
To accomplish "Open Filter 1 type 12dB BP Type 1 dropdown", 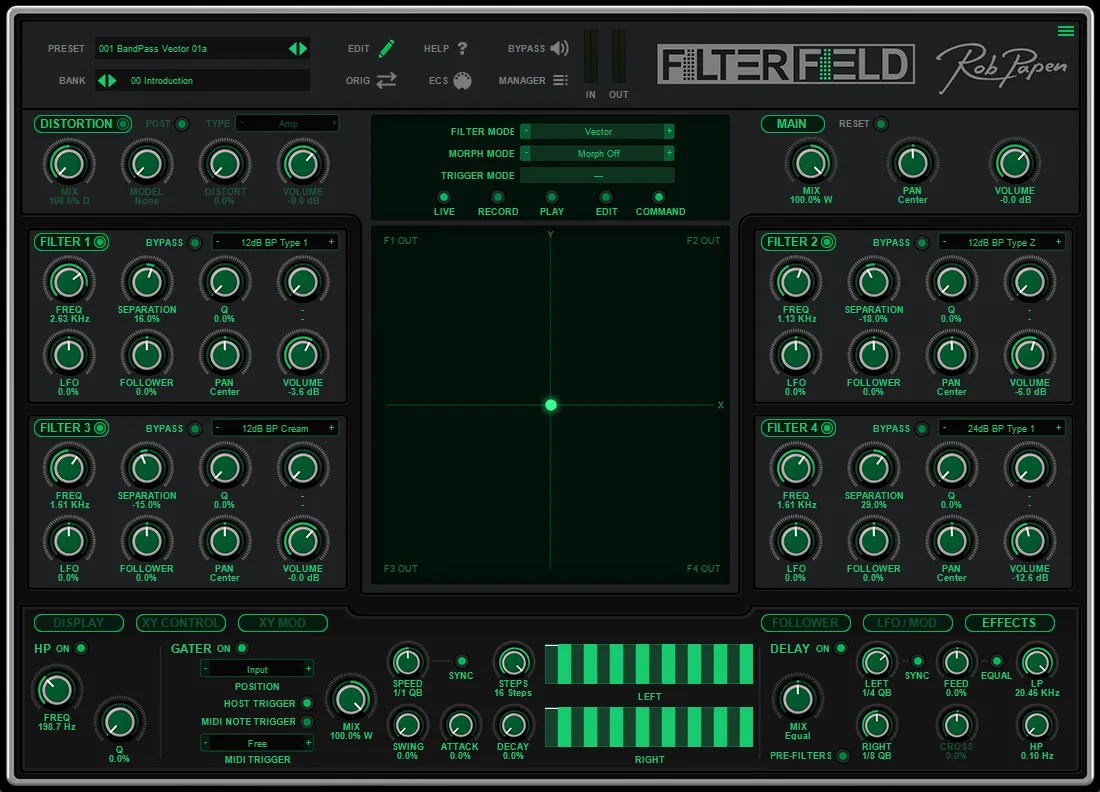I will pos(275,242).
